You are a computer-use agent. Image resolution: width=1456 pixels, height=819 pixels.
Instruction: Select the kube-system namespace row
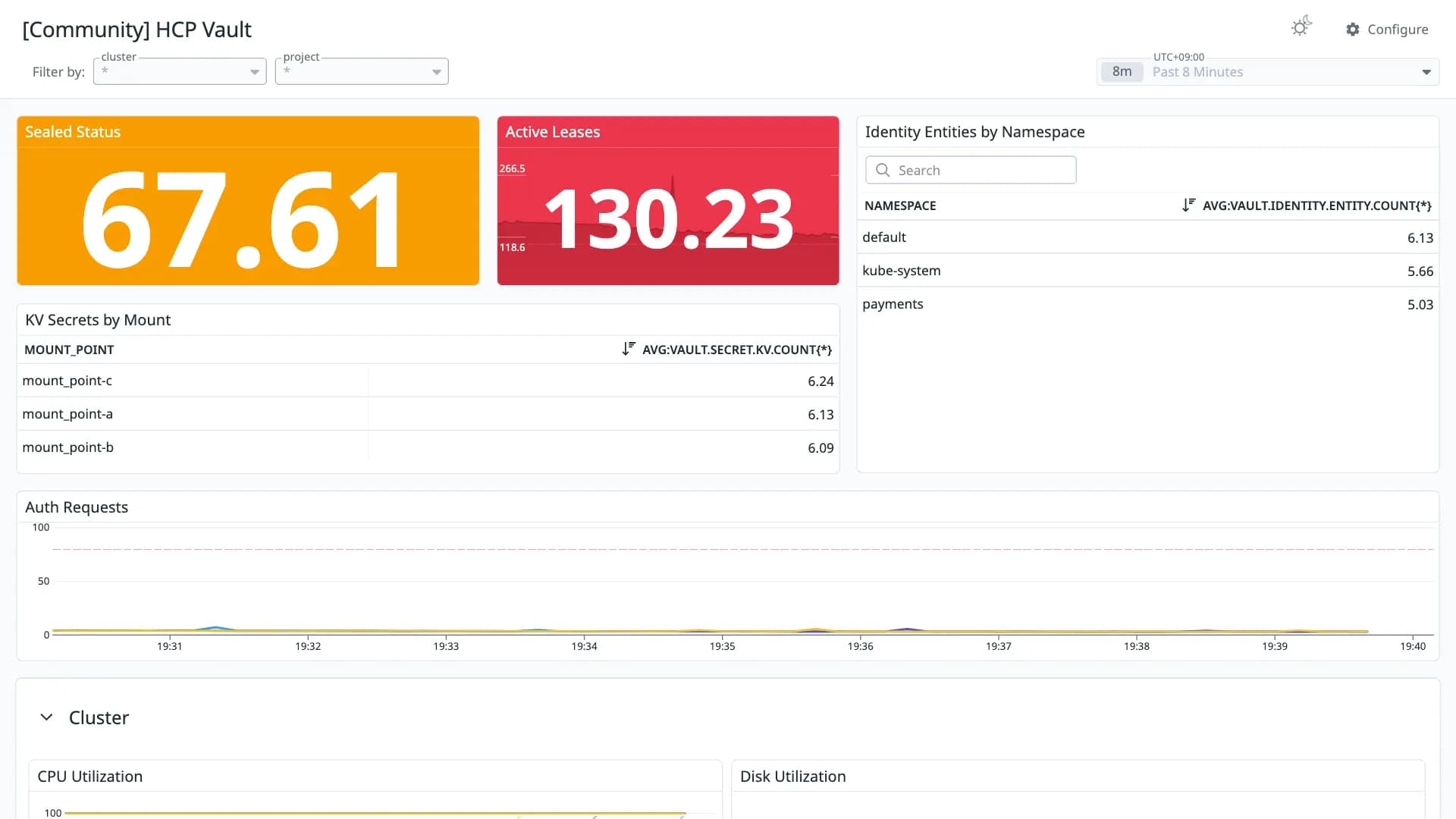(x=1147, y=271)
